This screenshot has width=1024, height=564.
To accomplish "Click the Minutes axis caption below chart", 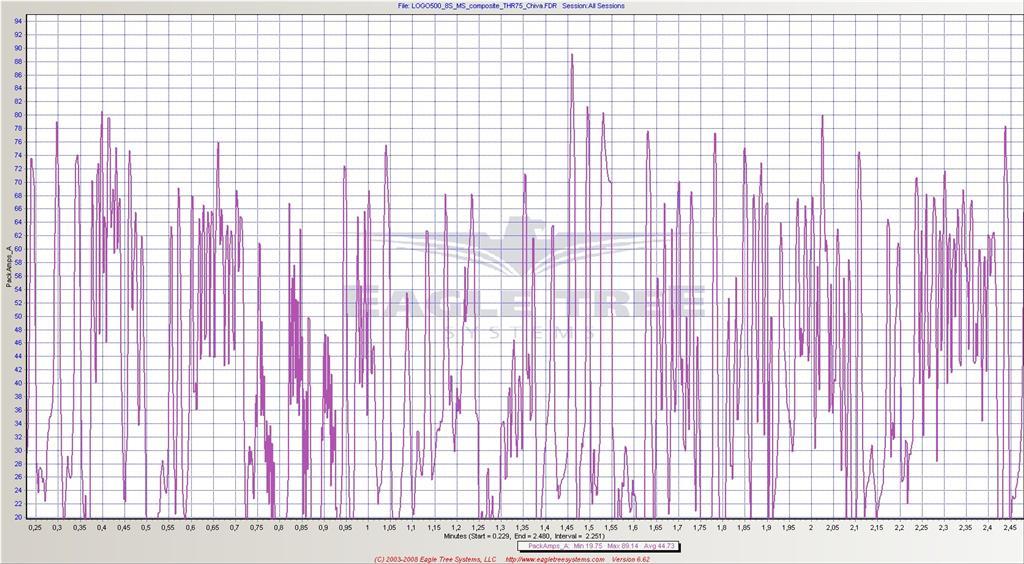I will pyautogui.click(x=511, y=536).
